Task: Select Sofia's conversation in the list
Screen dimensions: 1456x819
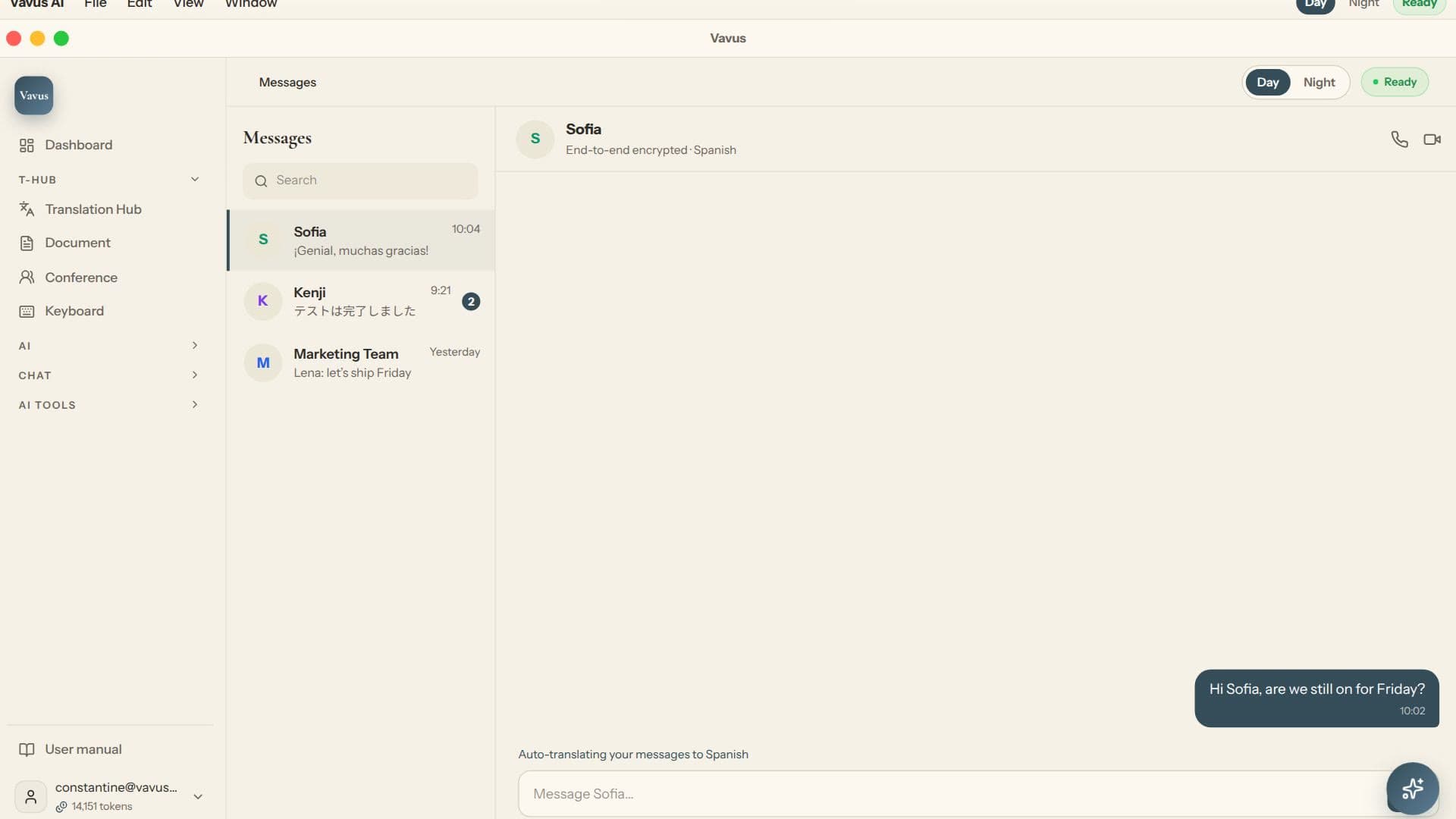Action: tap(361, 240)
